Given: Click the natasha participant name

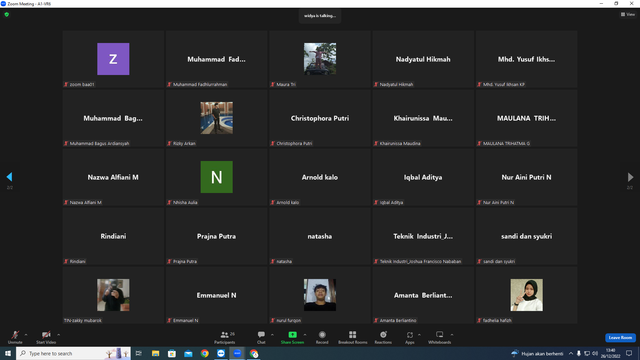Looking at the screenshot, I should coord(320,236).
